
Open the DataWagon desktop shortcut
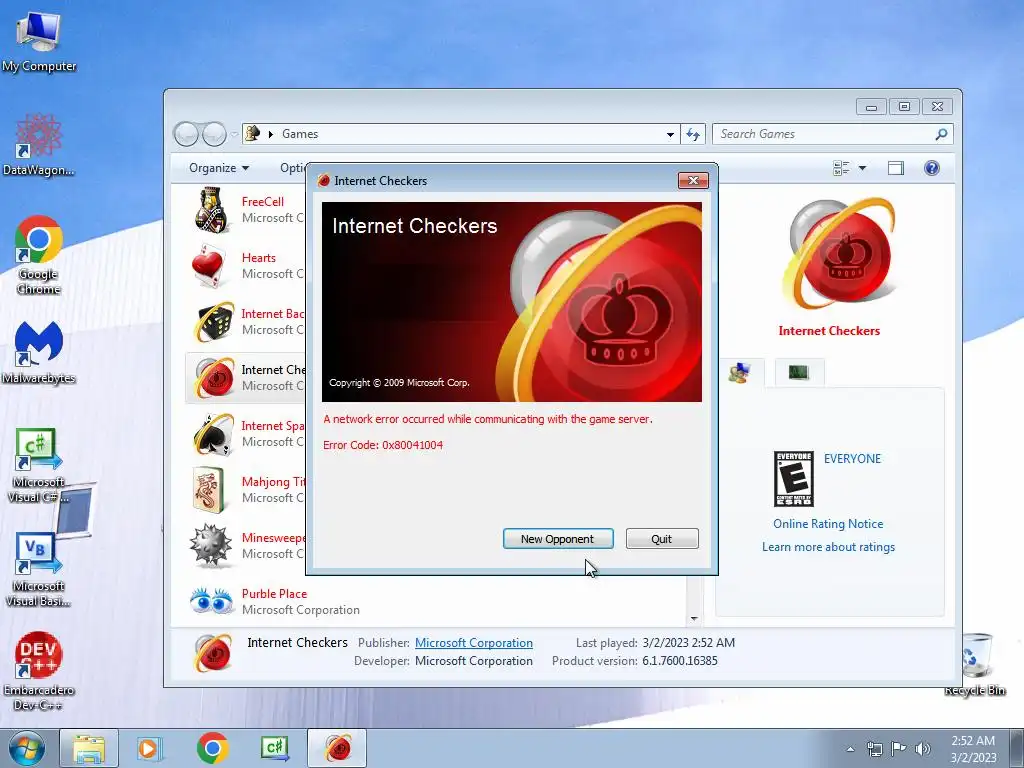[x=39, y=145]
